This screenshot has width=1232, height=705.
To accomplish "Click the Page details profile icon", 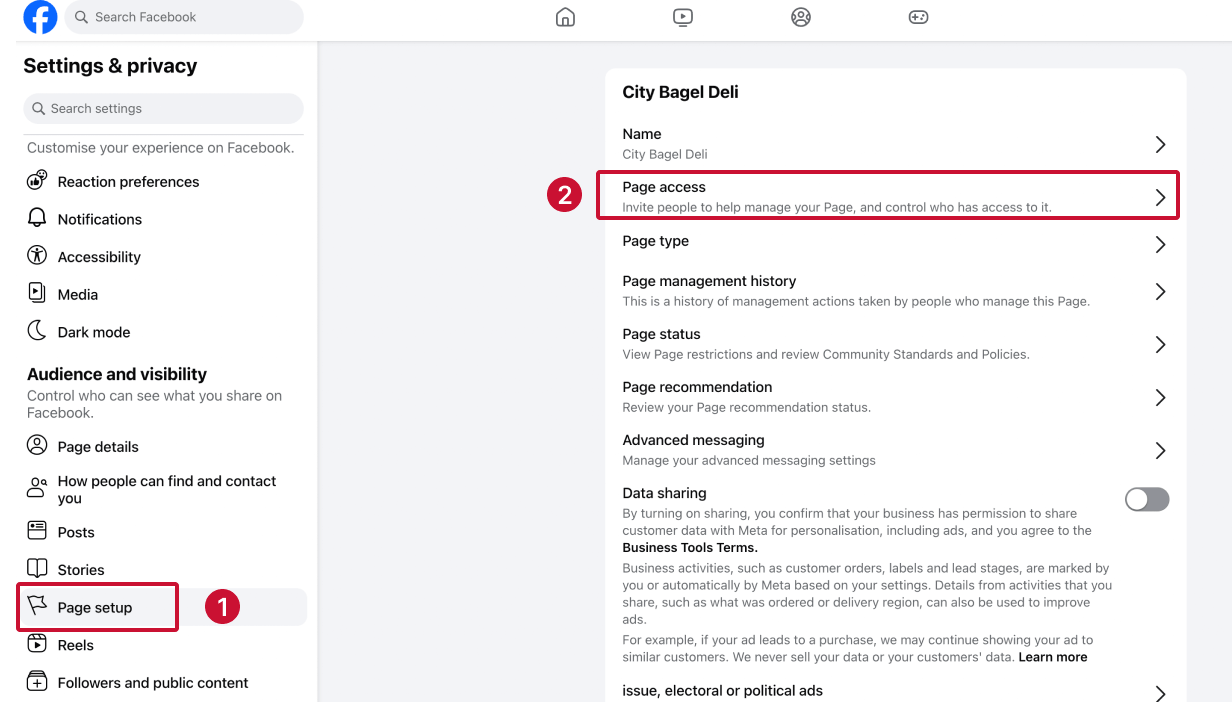I will (x=37, y=446).
